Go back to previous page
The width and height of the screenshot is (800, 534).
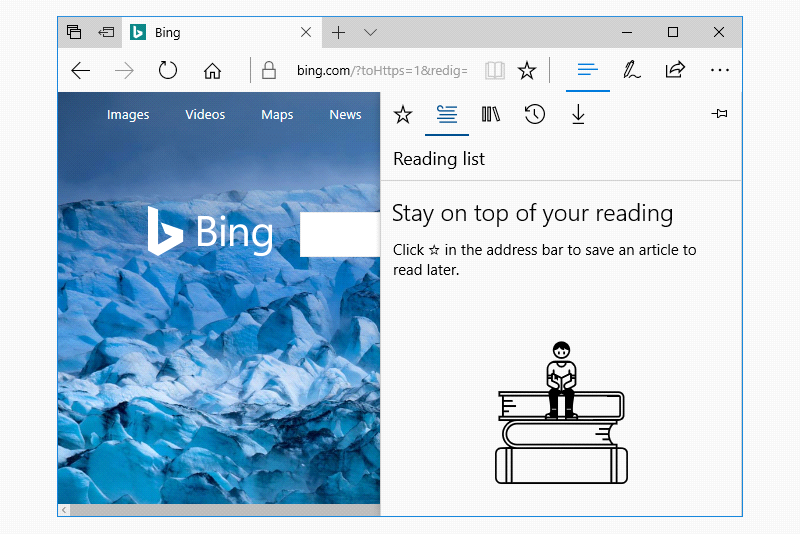pyautogui.click(x=81, y=70)
